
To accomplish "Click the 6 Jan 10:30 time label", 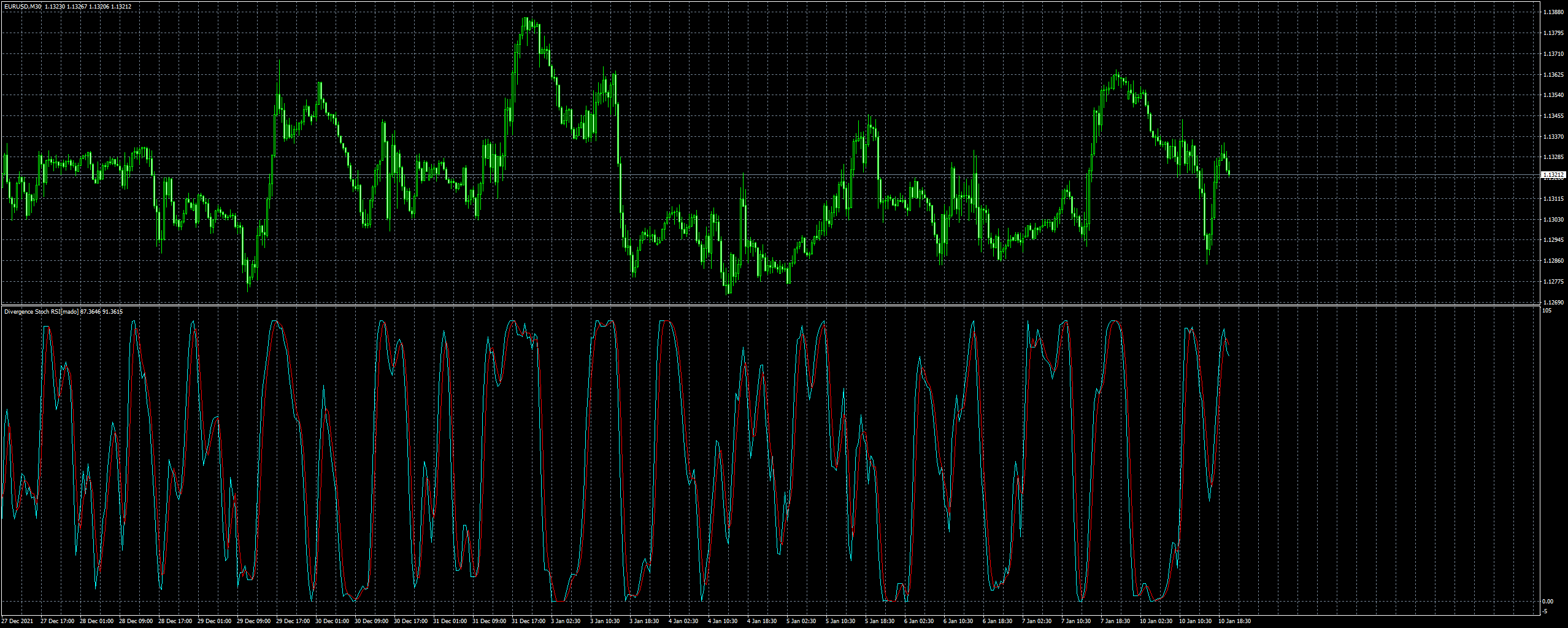I will pyautogui.click(x=958, y=621).
